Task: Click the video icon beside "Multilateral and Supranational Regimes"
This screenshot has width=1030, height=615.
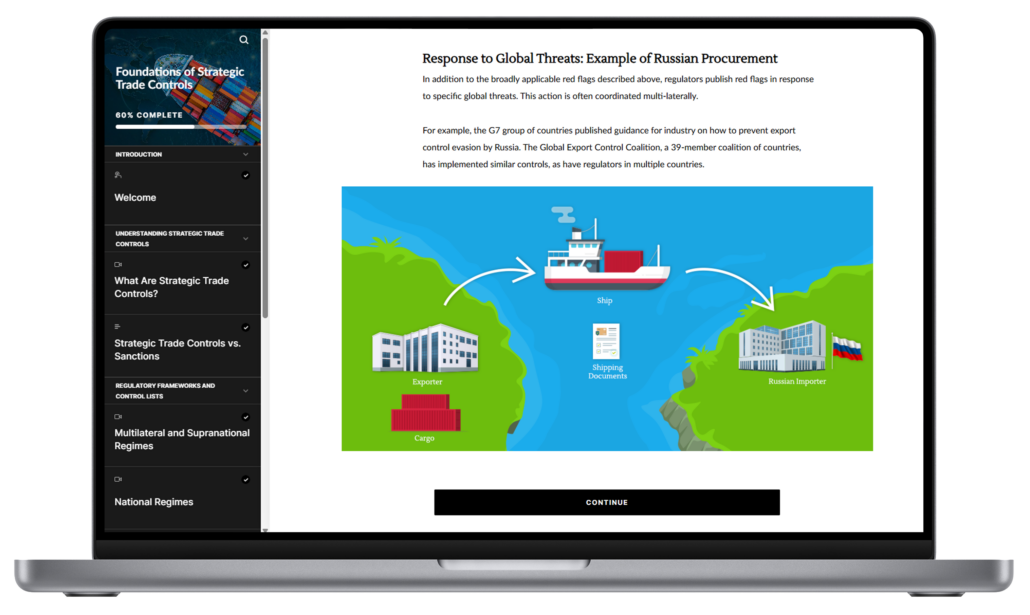Action: 116,415
